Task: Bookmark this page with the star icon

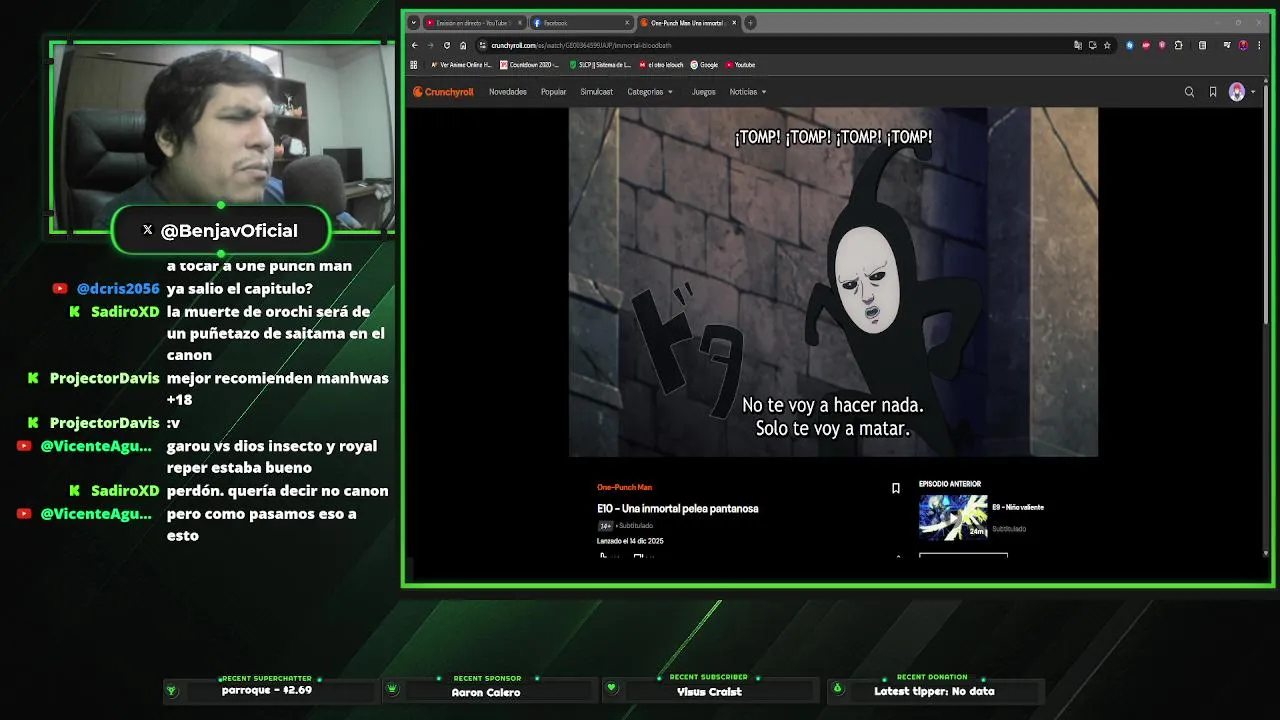Action: pyautogui.click(x=1107, y=45)
